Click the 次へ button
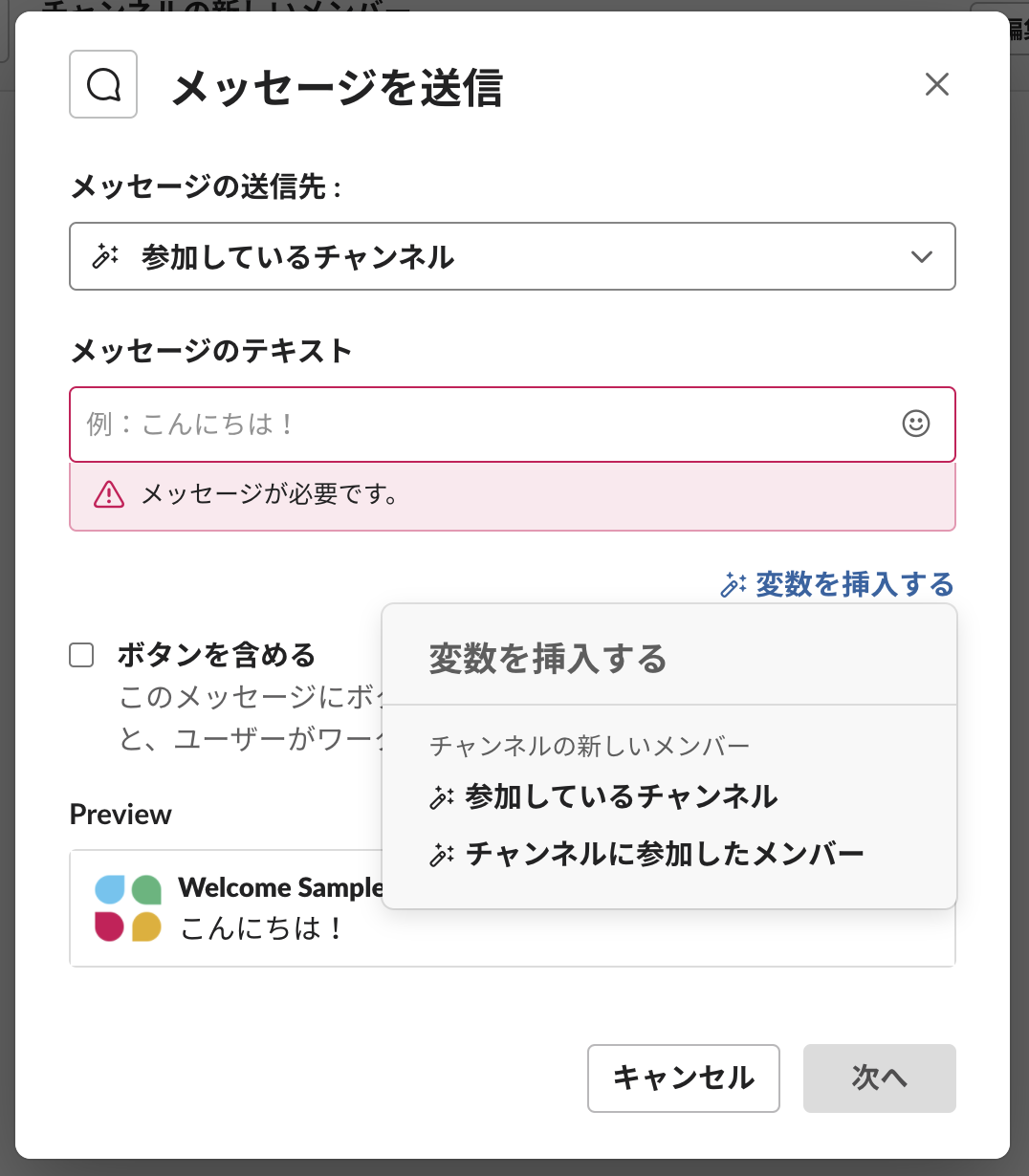Screen dimensions: 1029x1176 pyautogui.click(x=880, y=1078)
